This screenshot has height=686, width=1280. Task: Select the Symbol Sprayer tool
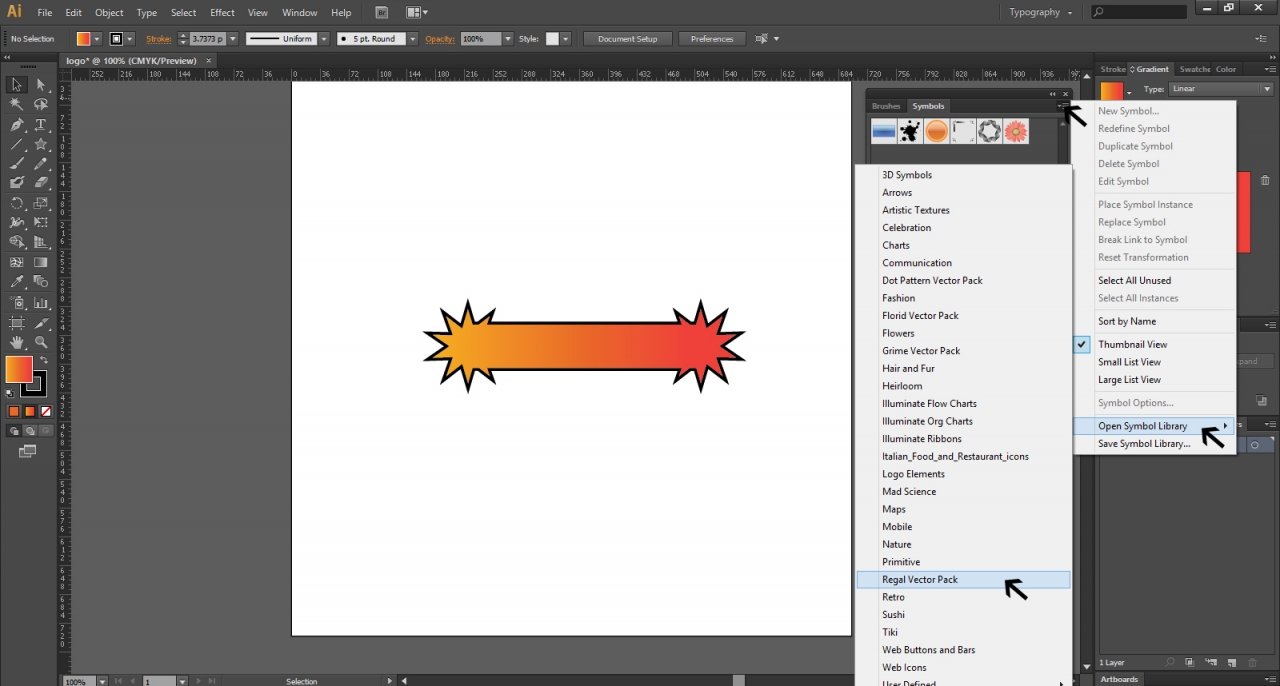click(17, 302)
